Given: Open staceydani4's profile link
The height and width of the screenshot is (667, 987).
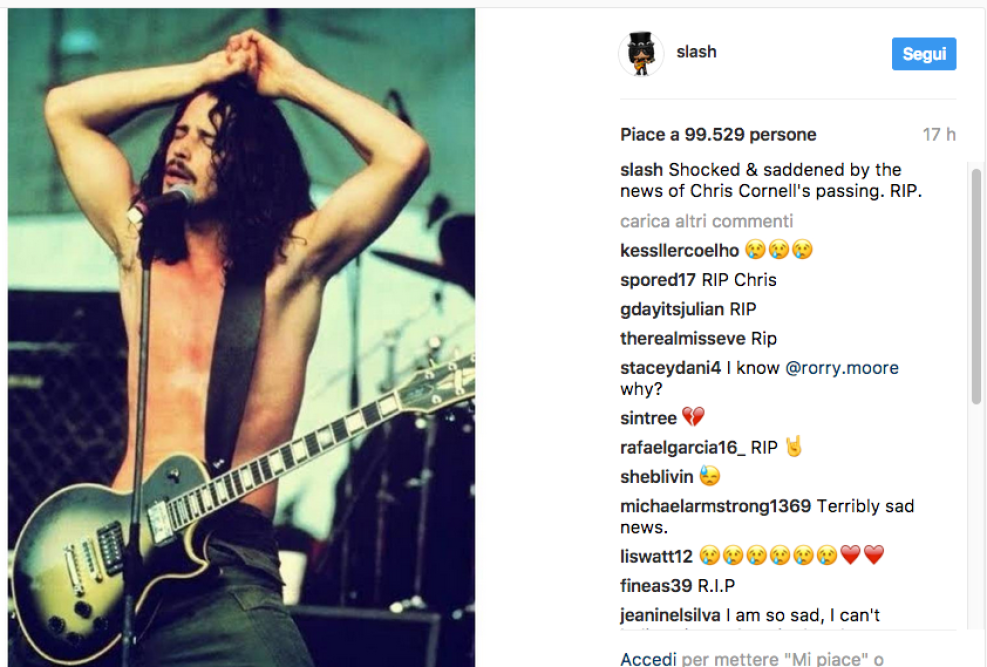Looking at the screenshot, I should (670, 367).
